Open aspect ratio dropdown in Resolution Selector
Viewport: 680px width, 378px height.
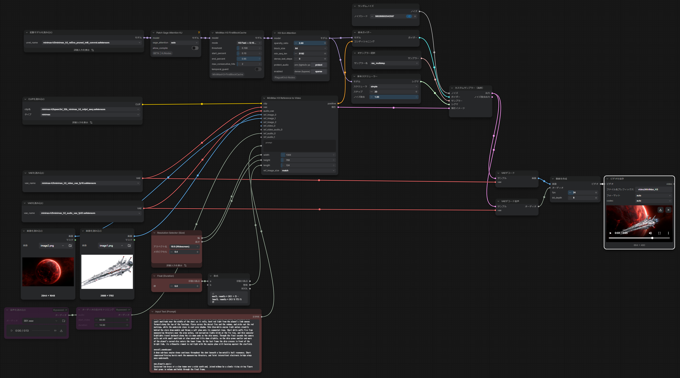[184, 247]
